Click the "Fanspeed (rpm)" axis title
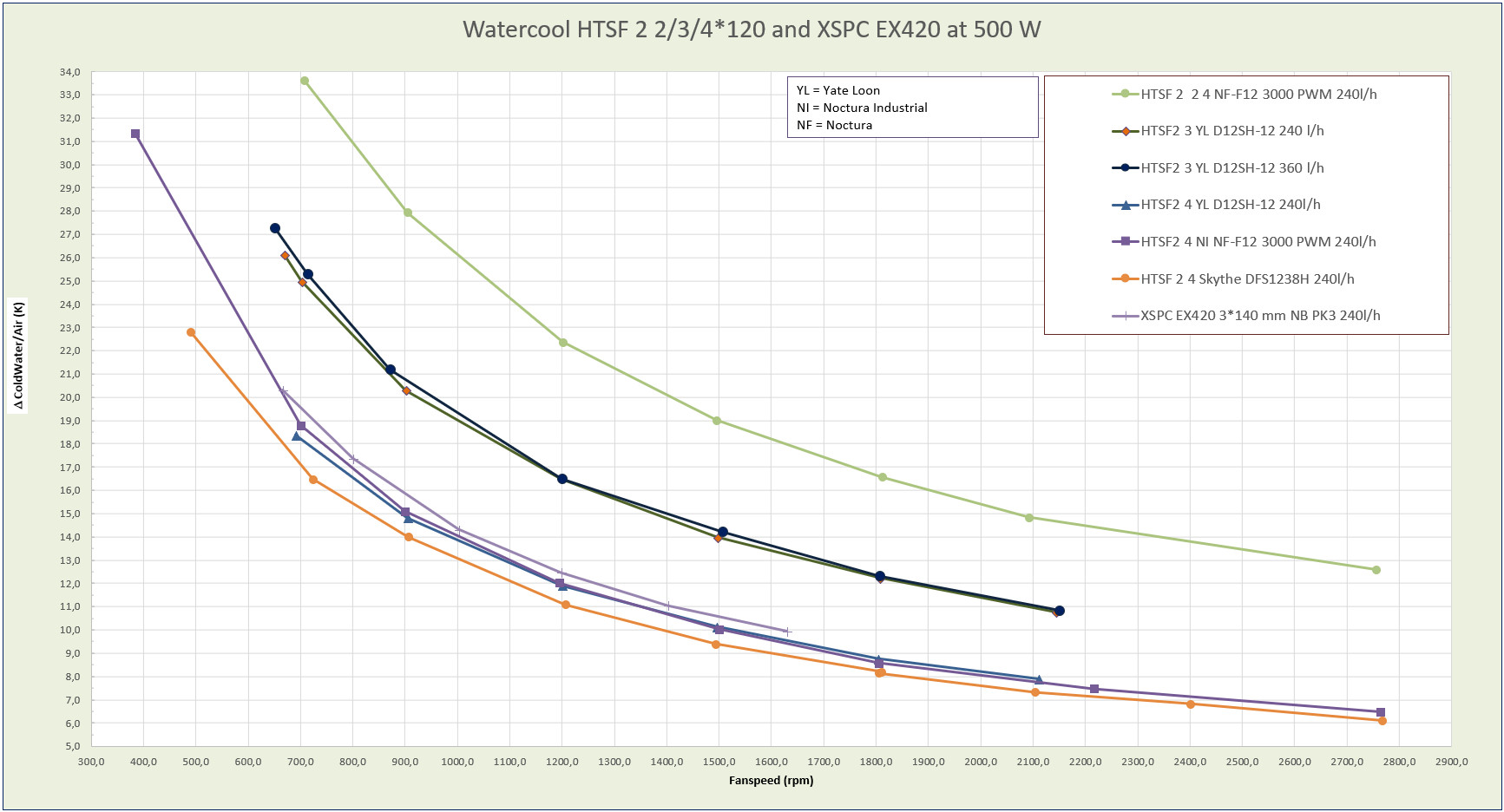Image resolution: width=1504 pixels, height=812 pixels. pyautogui.click(x=772, y=781)
